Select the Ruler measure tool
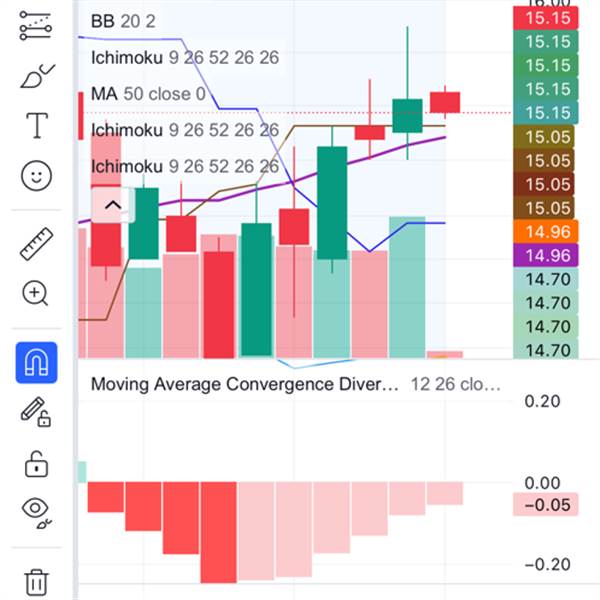 tap(36, 243)
